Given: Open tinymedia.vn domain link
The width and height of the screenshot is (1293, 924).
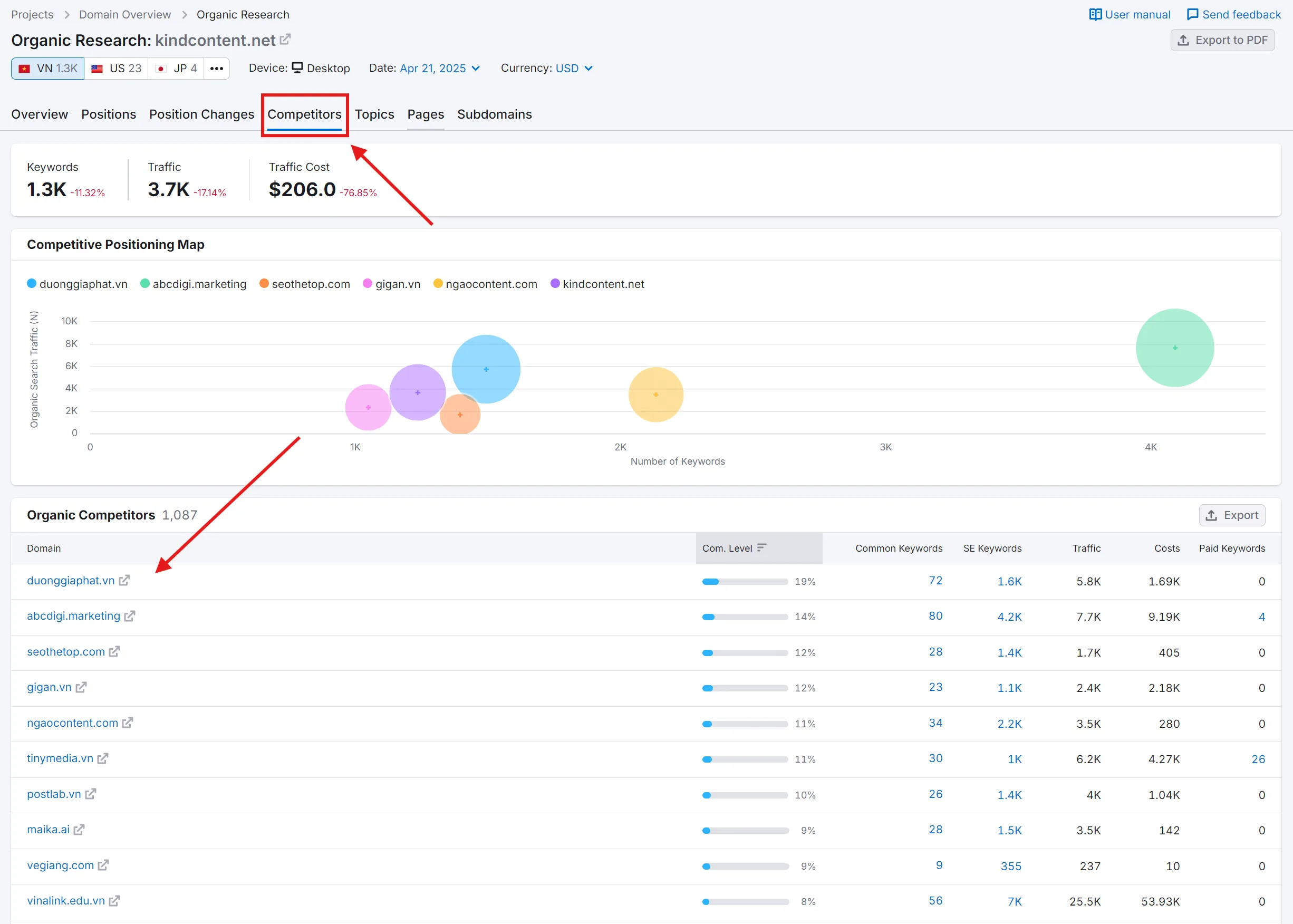Looking at the screenshot, I should (60, 758).
